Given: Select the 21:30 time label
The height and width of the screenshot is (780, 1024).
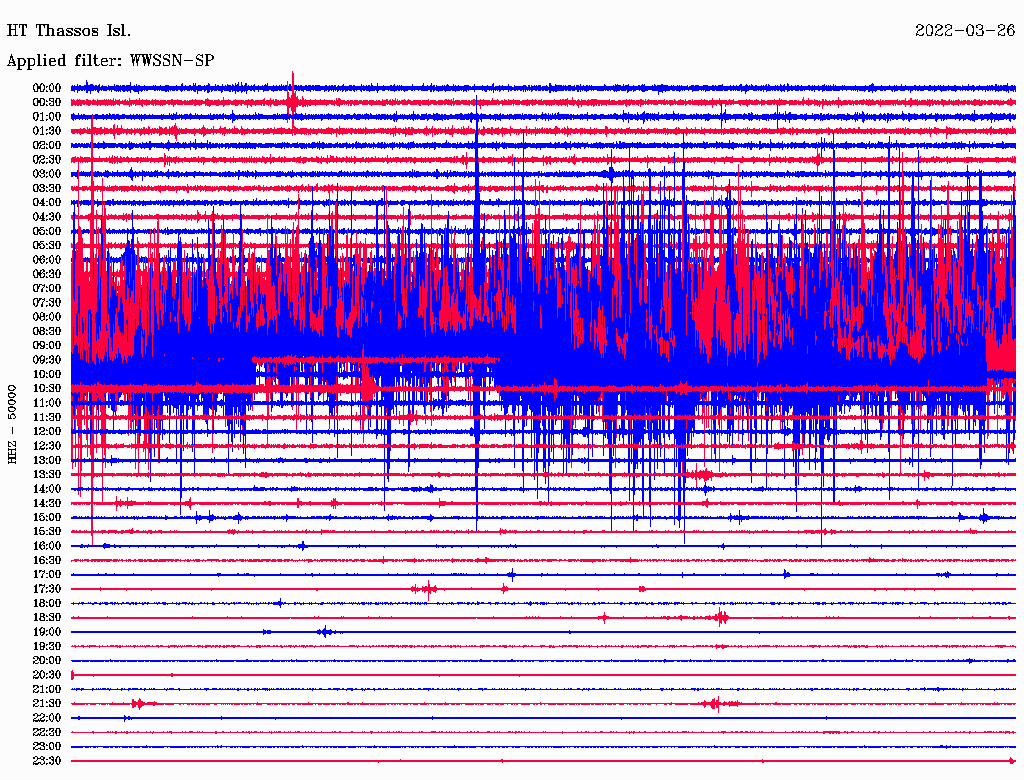Looking at the screenshot, I should coord(47,704).
